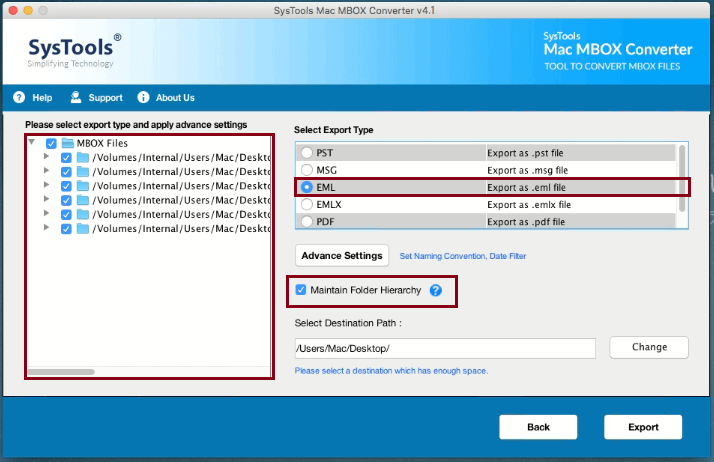The image size is (714, 462).
Task: Select the EMLX export radio button
Action: (307, 204)
